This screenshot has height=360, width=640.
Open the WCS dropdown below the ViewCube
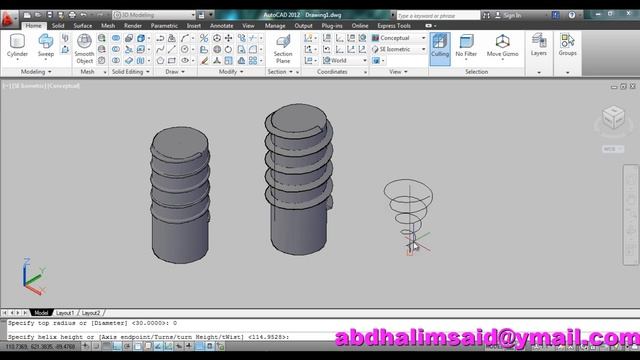(613, 149)
